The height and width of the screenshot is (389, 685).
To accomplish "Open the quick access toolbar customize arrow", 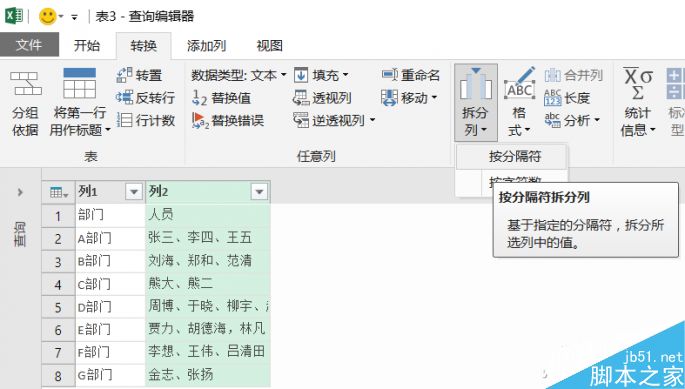I will (x=74, y=17).
